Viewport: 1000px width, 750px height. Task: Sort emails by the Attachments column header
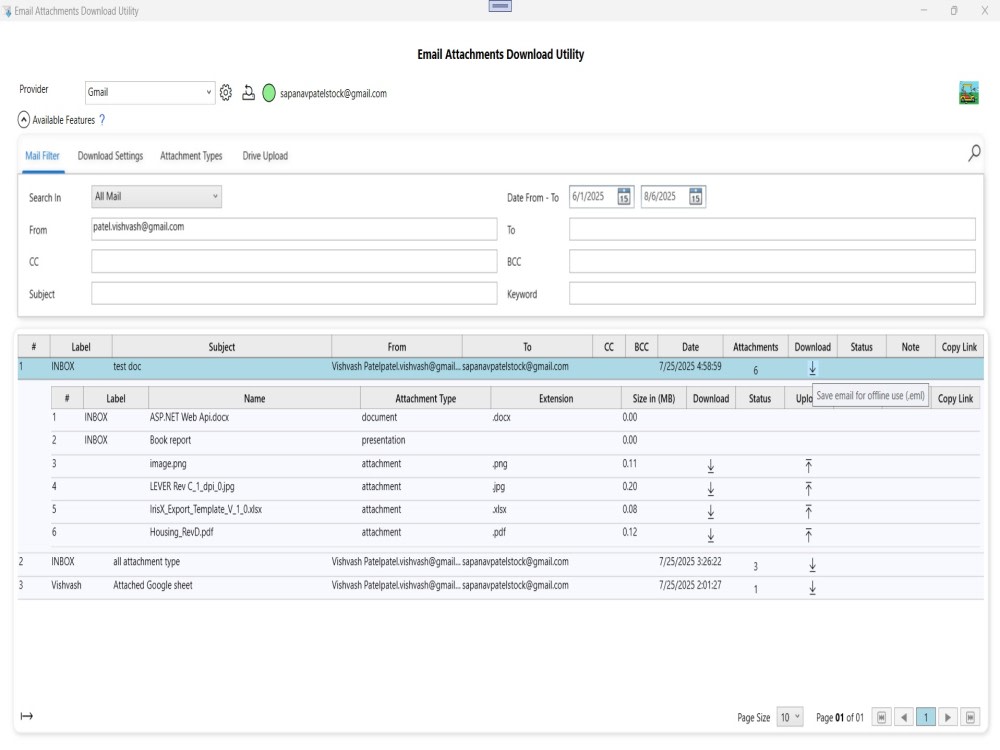click(x=756, y=347)
